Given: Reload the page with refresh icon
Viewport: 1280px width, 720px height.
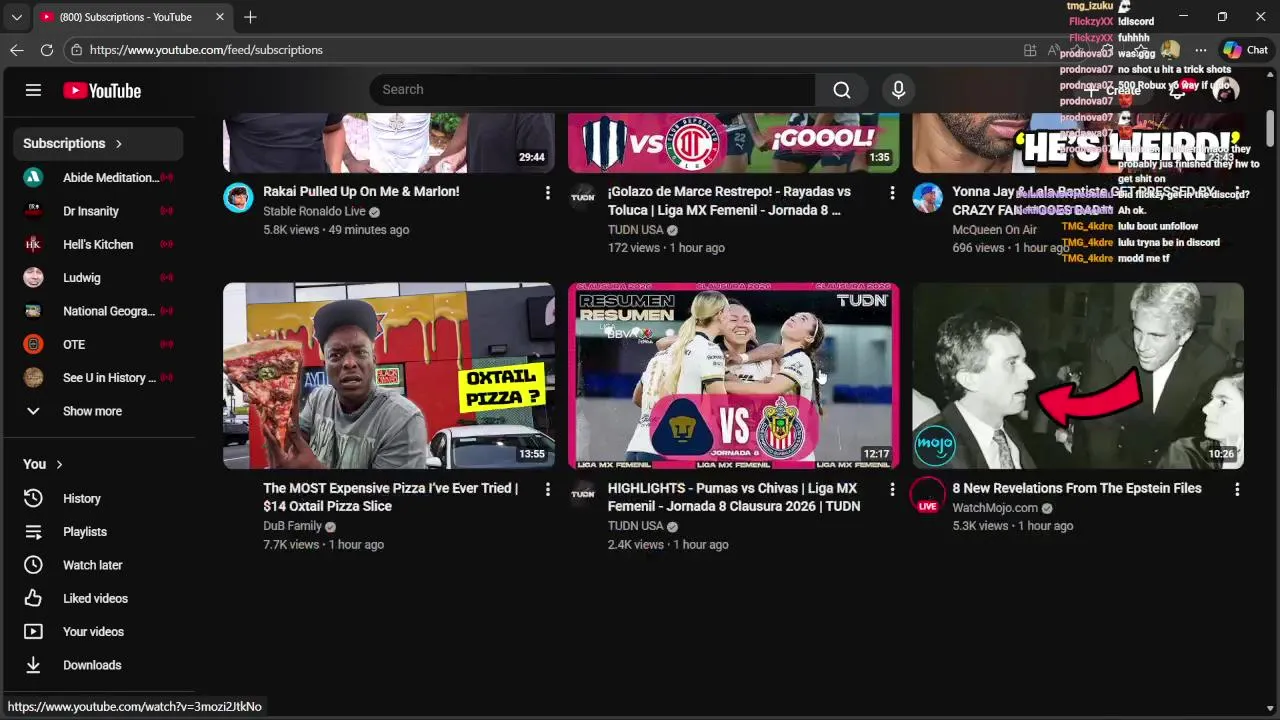Looking at the screenshot, I should coord(47,50).
